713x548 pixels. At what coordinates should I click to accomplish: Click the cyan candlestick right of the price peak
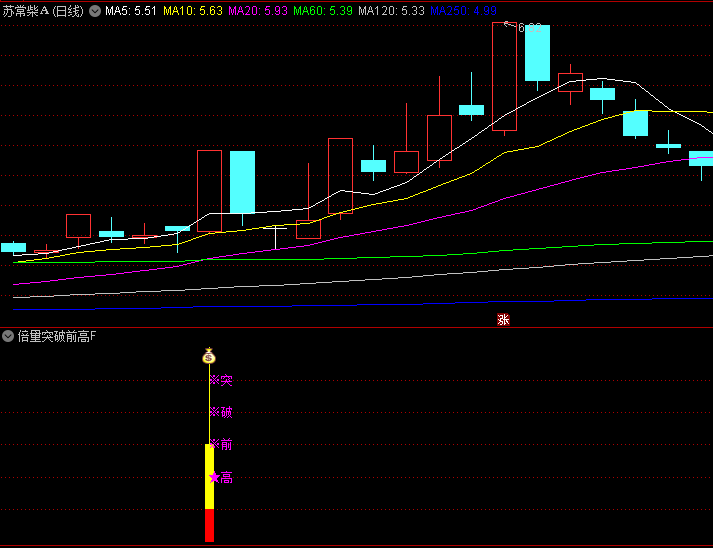[537, 53]
